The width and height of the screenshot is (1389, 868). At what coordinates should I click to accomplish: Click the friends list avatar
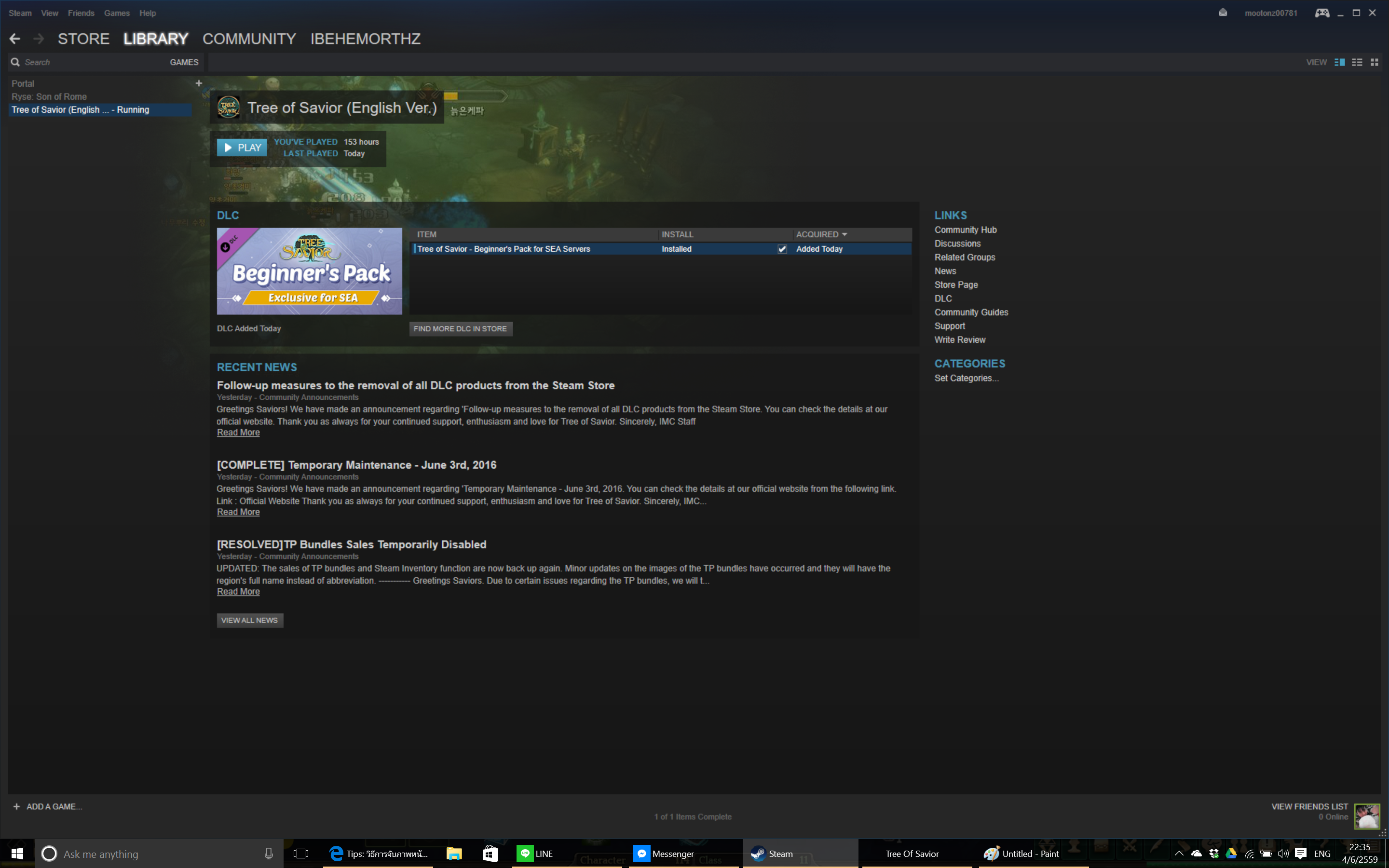tap(1367, 816)
